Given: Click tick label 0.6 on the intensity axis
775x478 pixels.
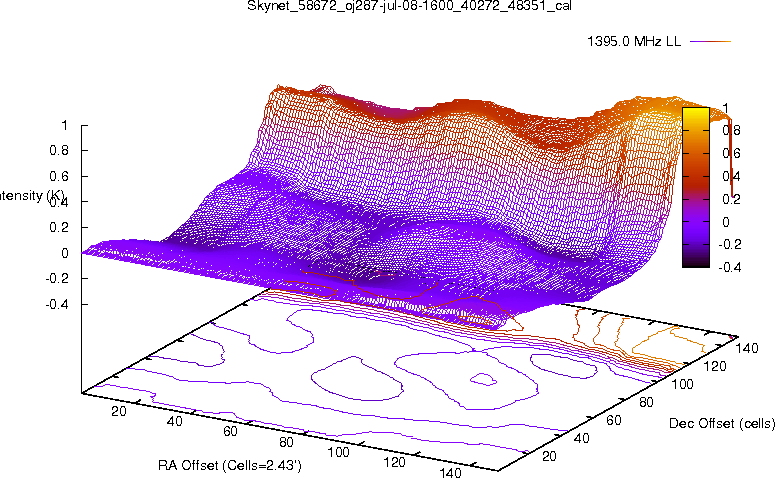Looking at the screenshot, I should pyautogui.click(x=59, y=176).
